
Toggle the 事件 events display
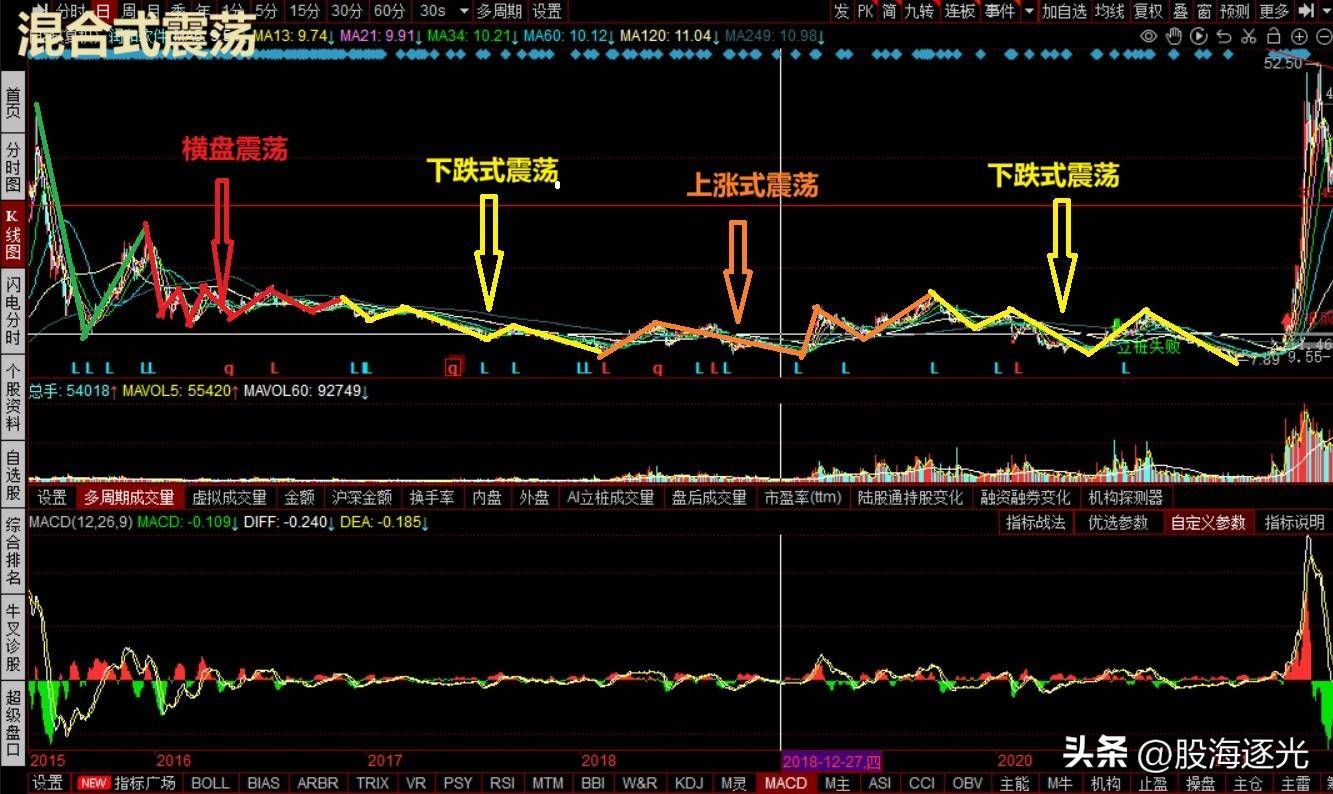click(1000, 11)
